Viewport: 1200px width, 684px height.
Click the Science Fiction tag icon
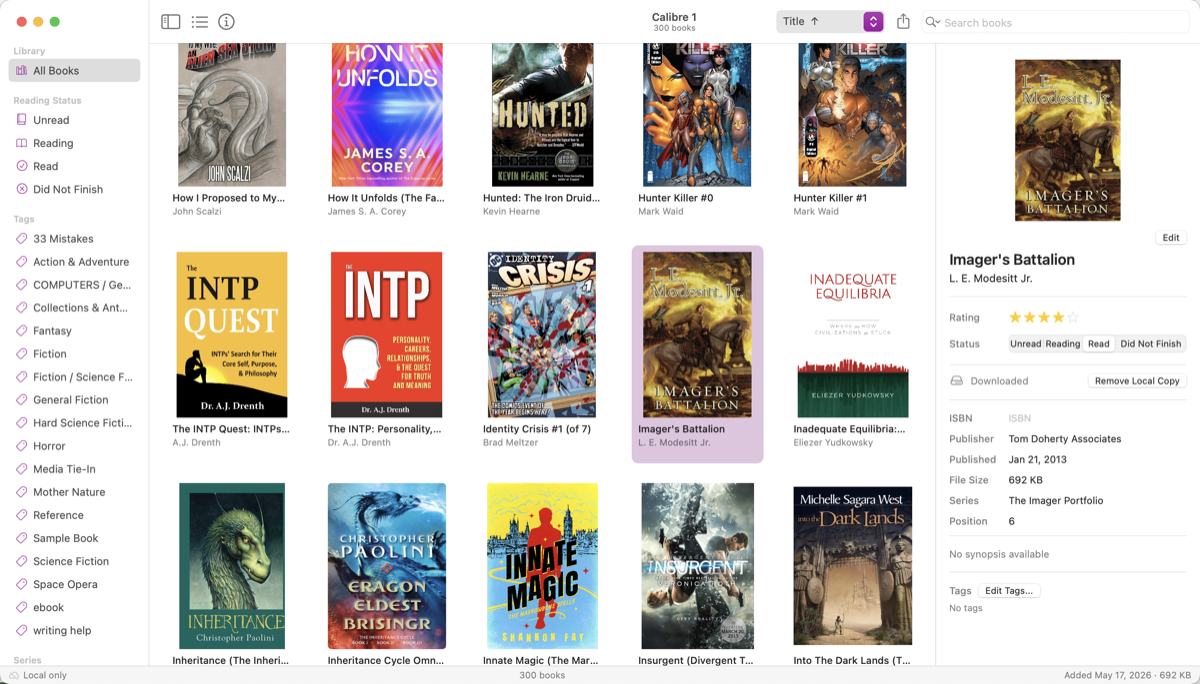click(22, 561)
